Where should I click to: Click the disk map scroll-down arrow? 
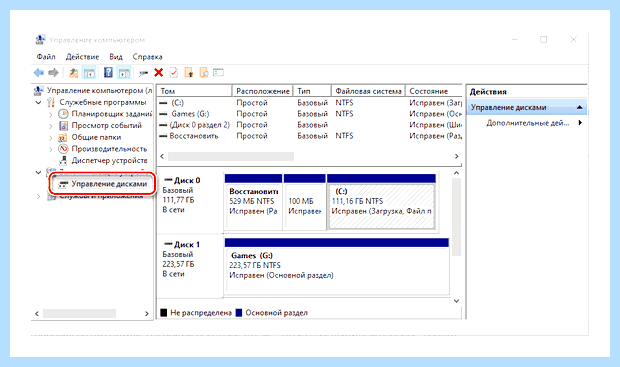point(456,301)
